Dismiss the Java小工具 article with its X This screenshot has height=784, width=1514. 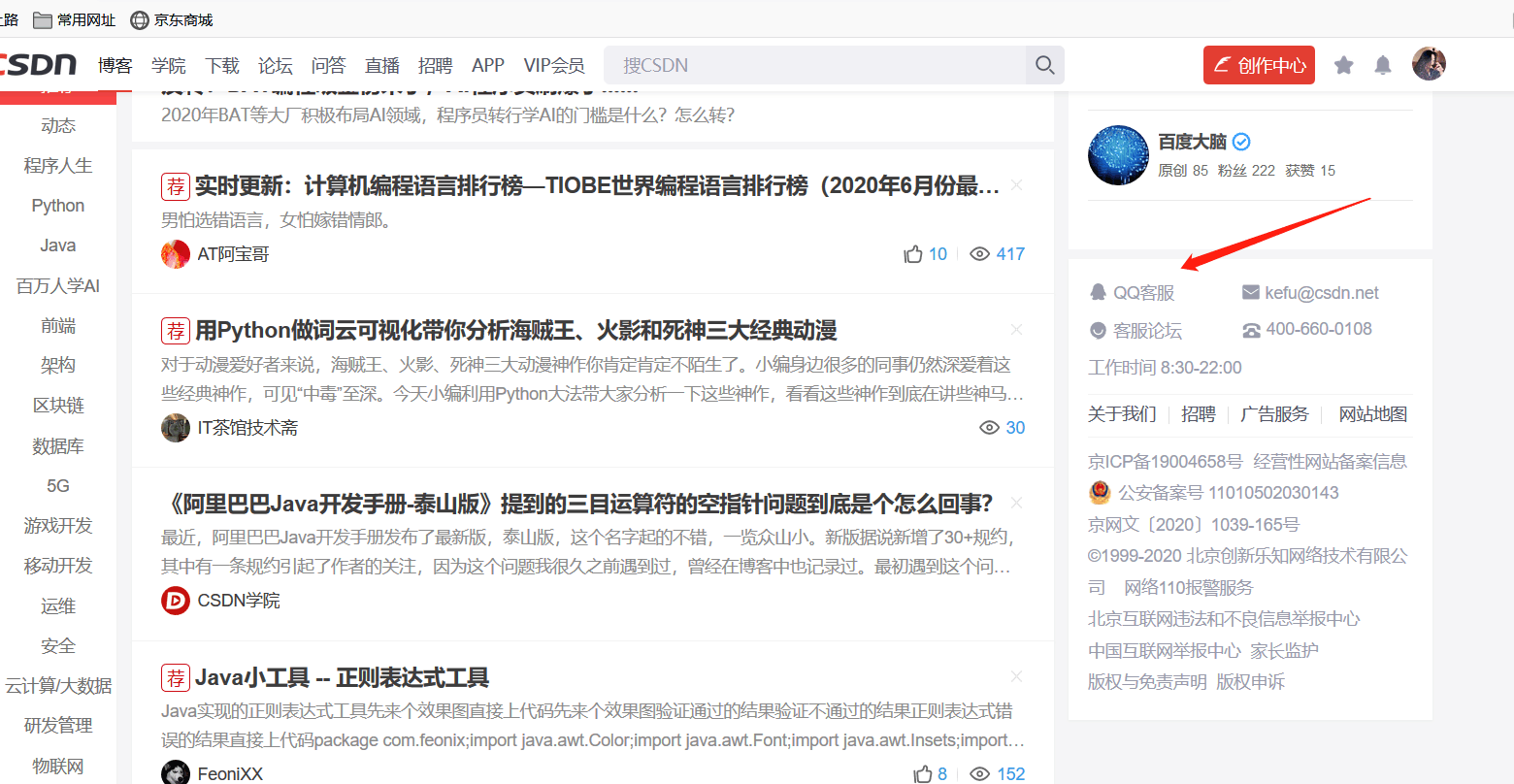click(1016, 676)
